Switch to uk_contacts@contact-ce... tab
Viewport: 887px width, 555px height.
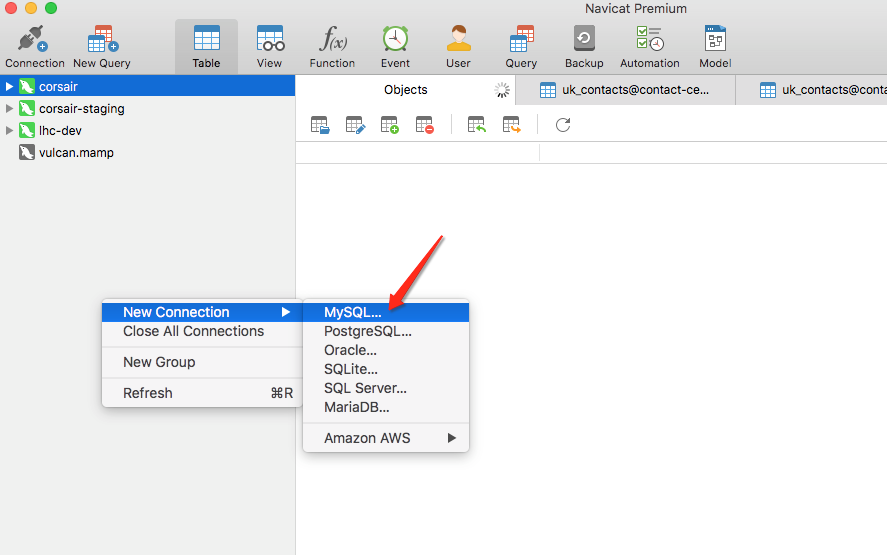(x=626, y=90)
